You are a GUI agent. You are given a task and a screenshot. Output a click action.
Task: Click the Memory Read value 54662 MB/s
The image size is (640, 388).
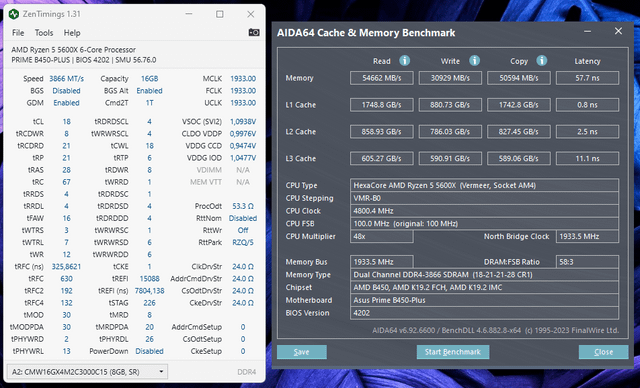[382, 78]
